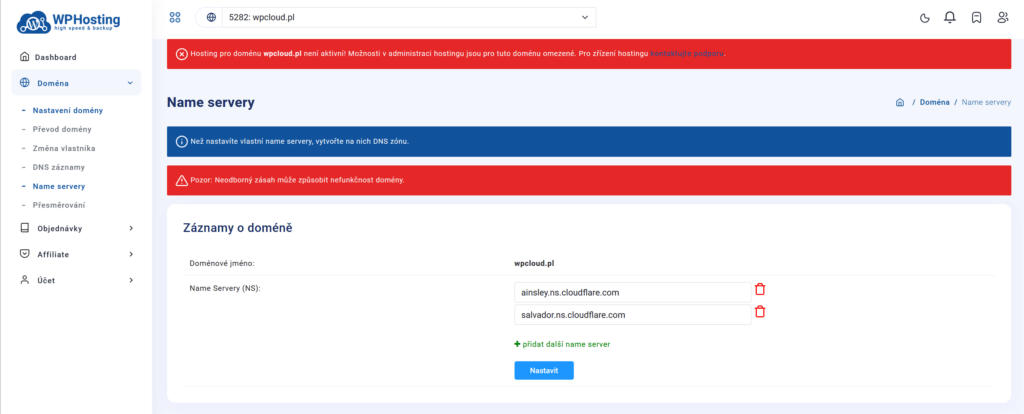Open the users account icon
Screen dimensions: 1024x414
1002,17
